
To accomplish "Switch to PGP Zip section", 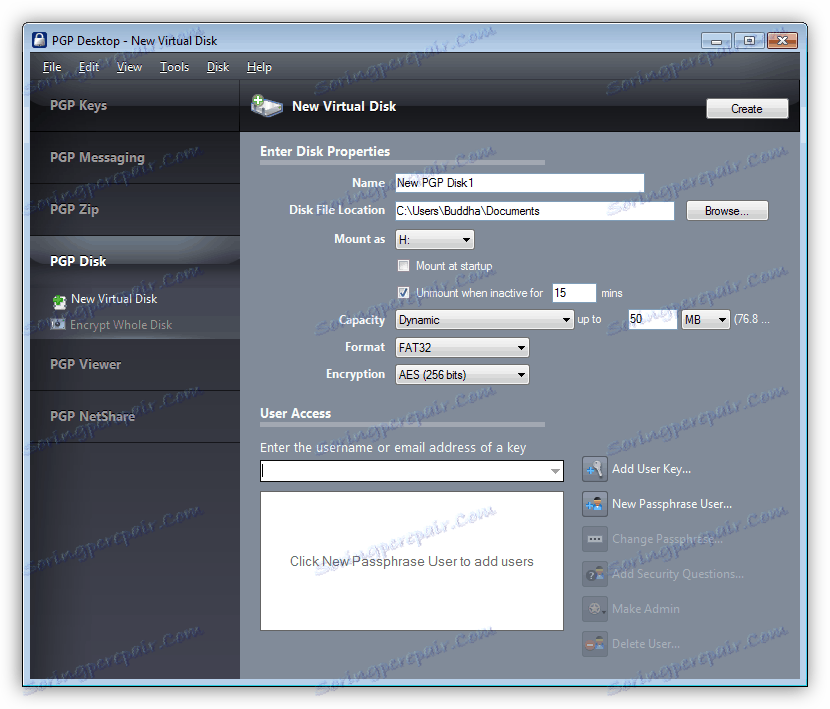I will [135, 209].
